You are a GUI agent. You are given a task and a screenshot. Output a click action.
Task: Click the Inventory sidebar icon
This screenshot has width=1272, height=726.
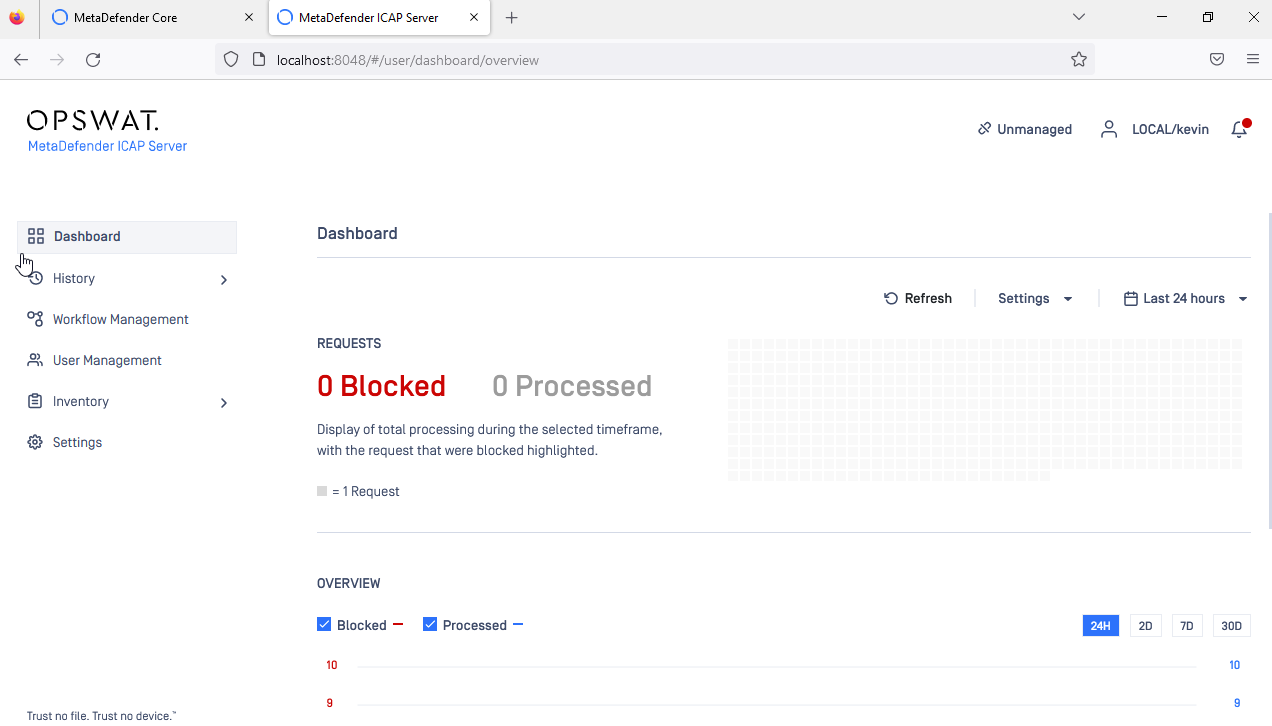36,401
